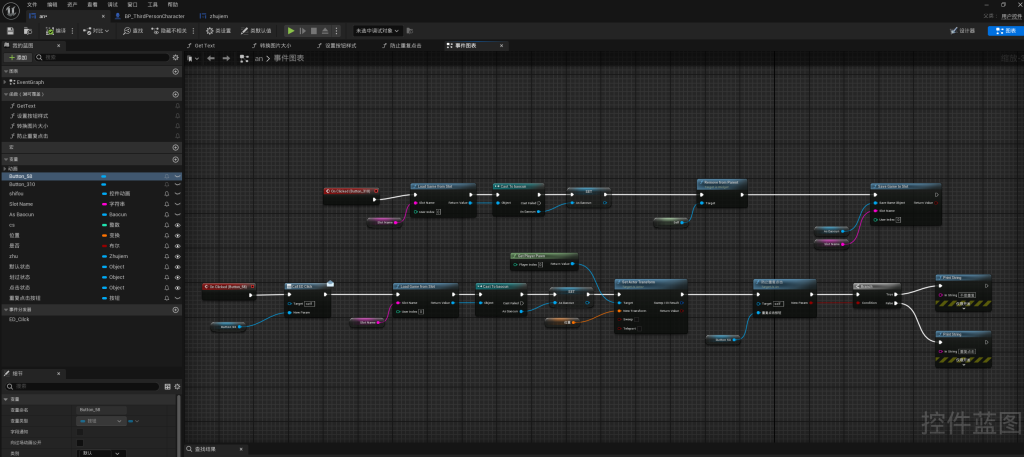Open variable type dropdown in details
Image resolution: width=1024 pixels, height=457 pixels.
[x=102, y=422]
